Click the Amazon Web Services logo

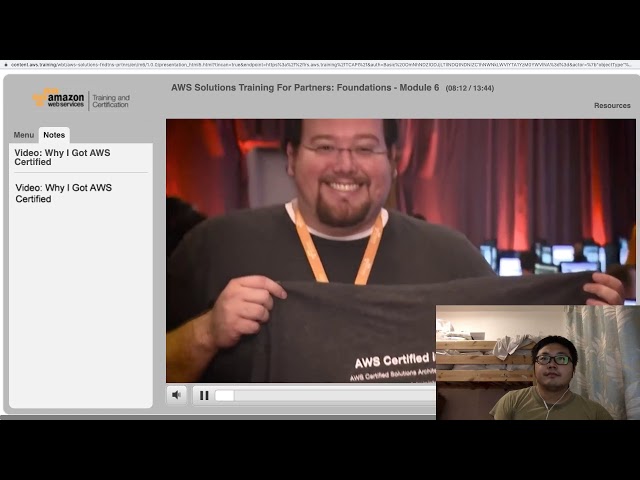tap(58, 98)
